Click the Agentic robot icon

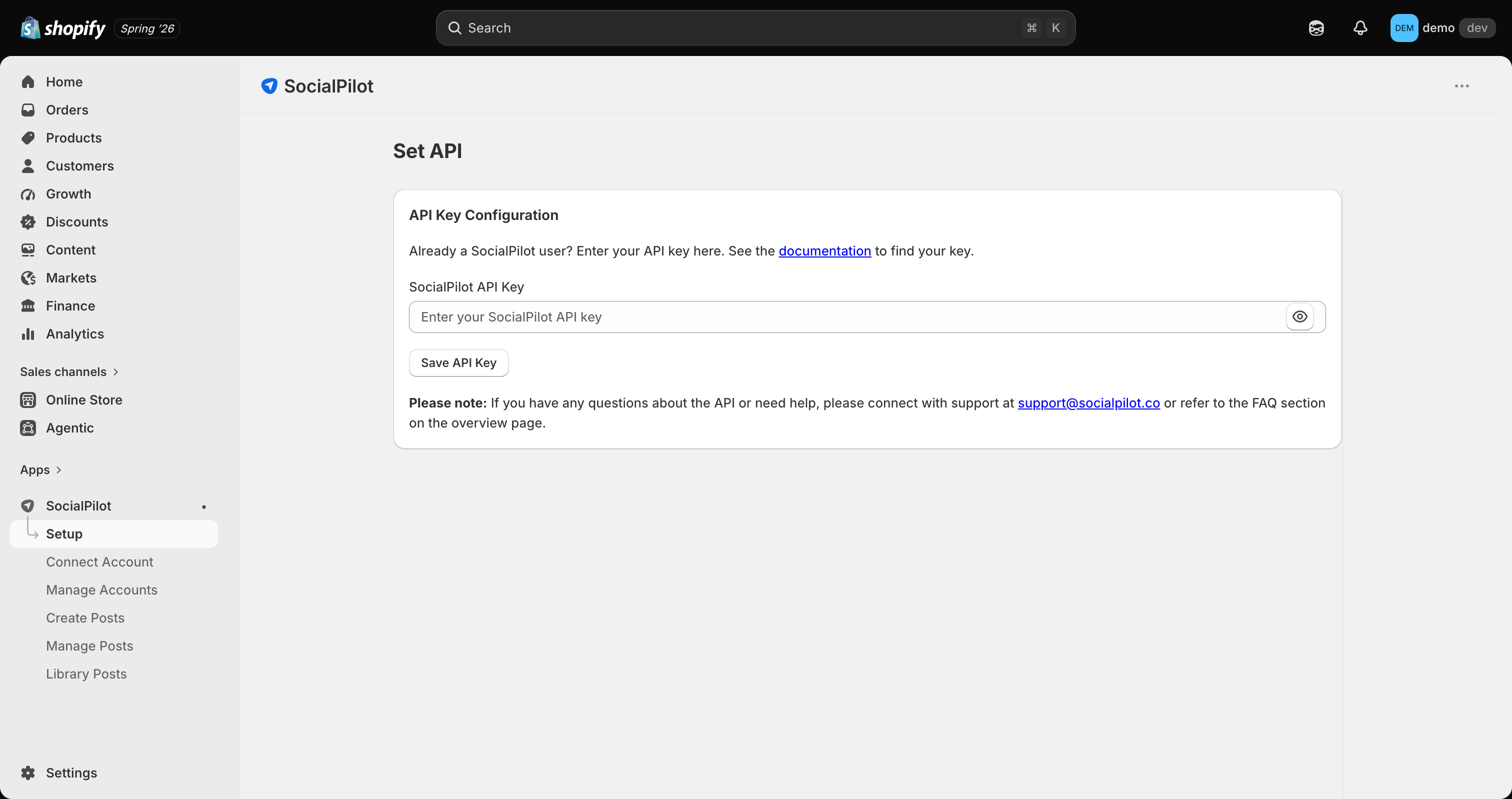27,428
